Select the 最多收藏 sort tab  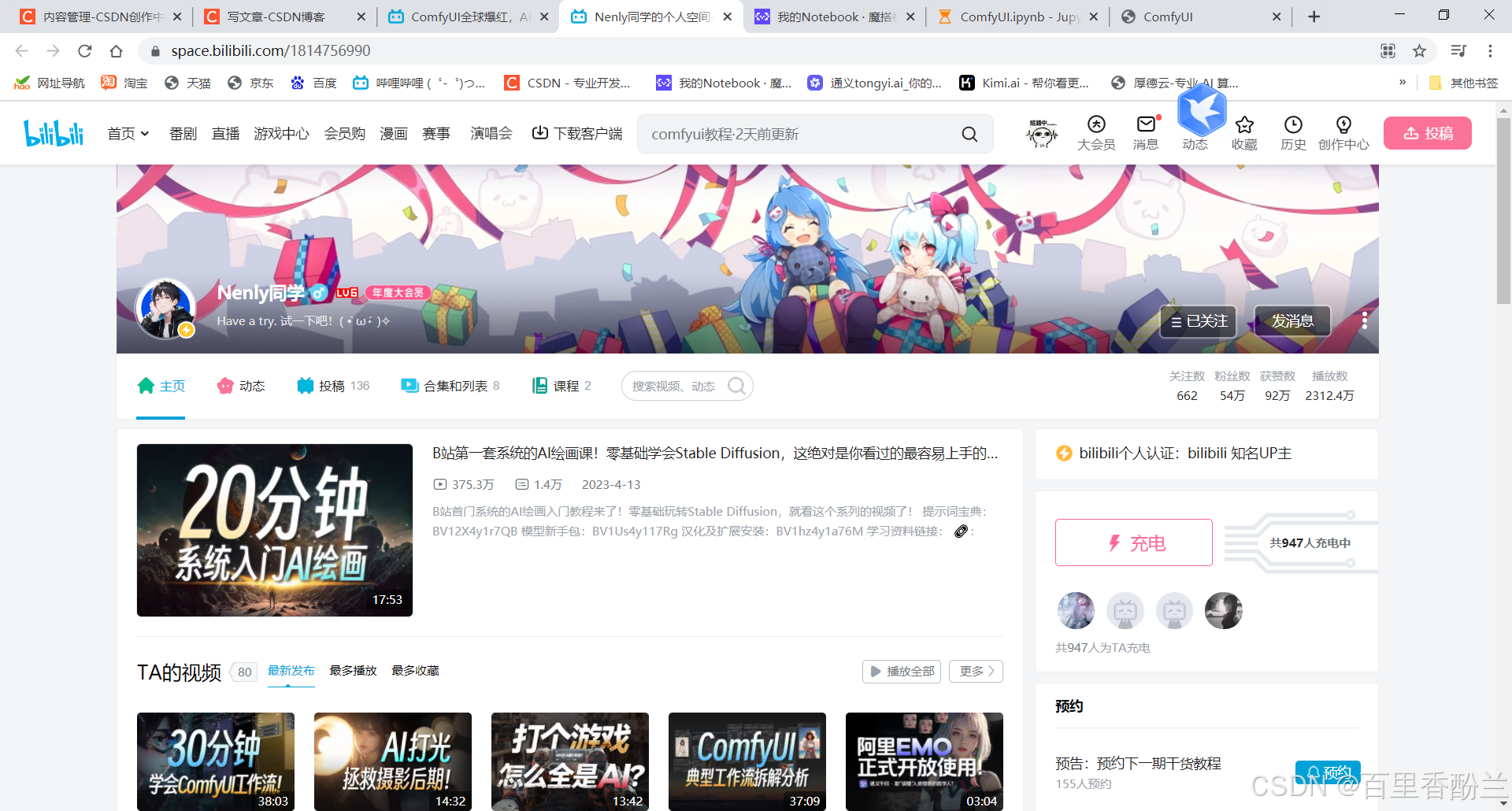click(415, 671)
